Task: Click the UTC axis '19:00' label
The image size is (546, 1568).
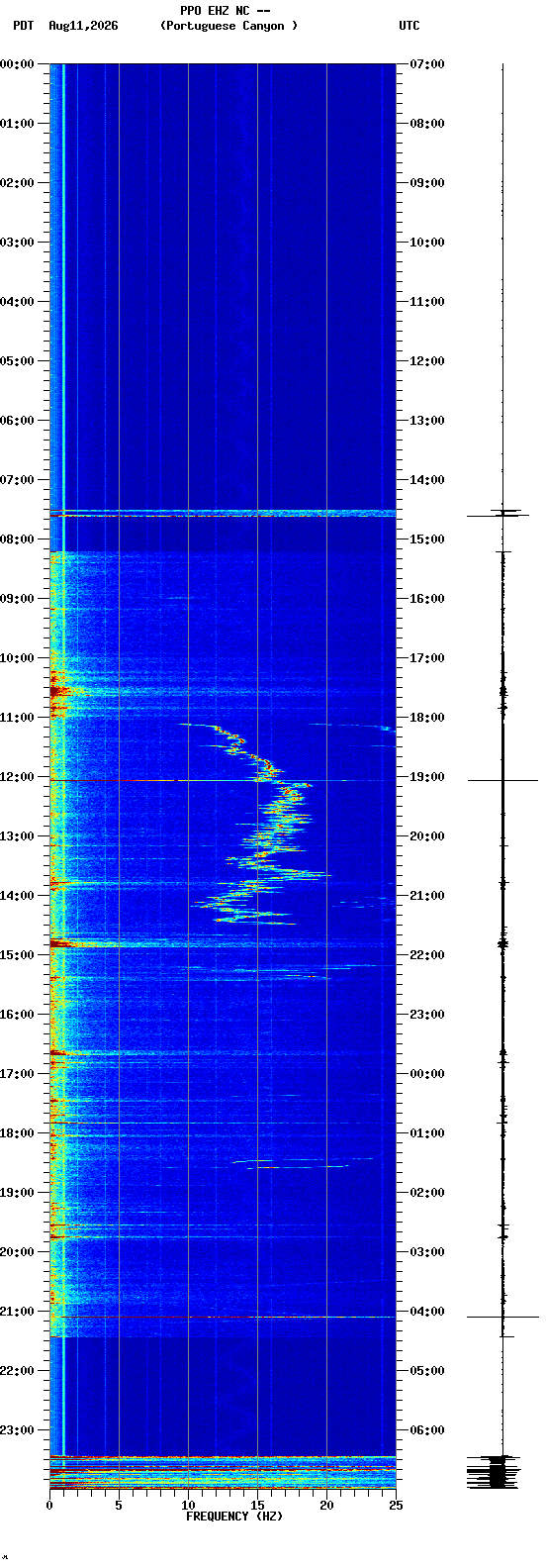Action: (427, 777)
